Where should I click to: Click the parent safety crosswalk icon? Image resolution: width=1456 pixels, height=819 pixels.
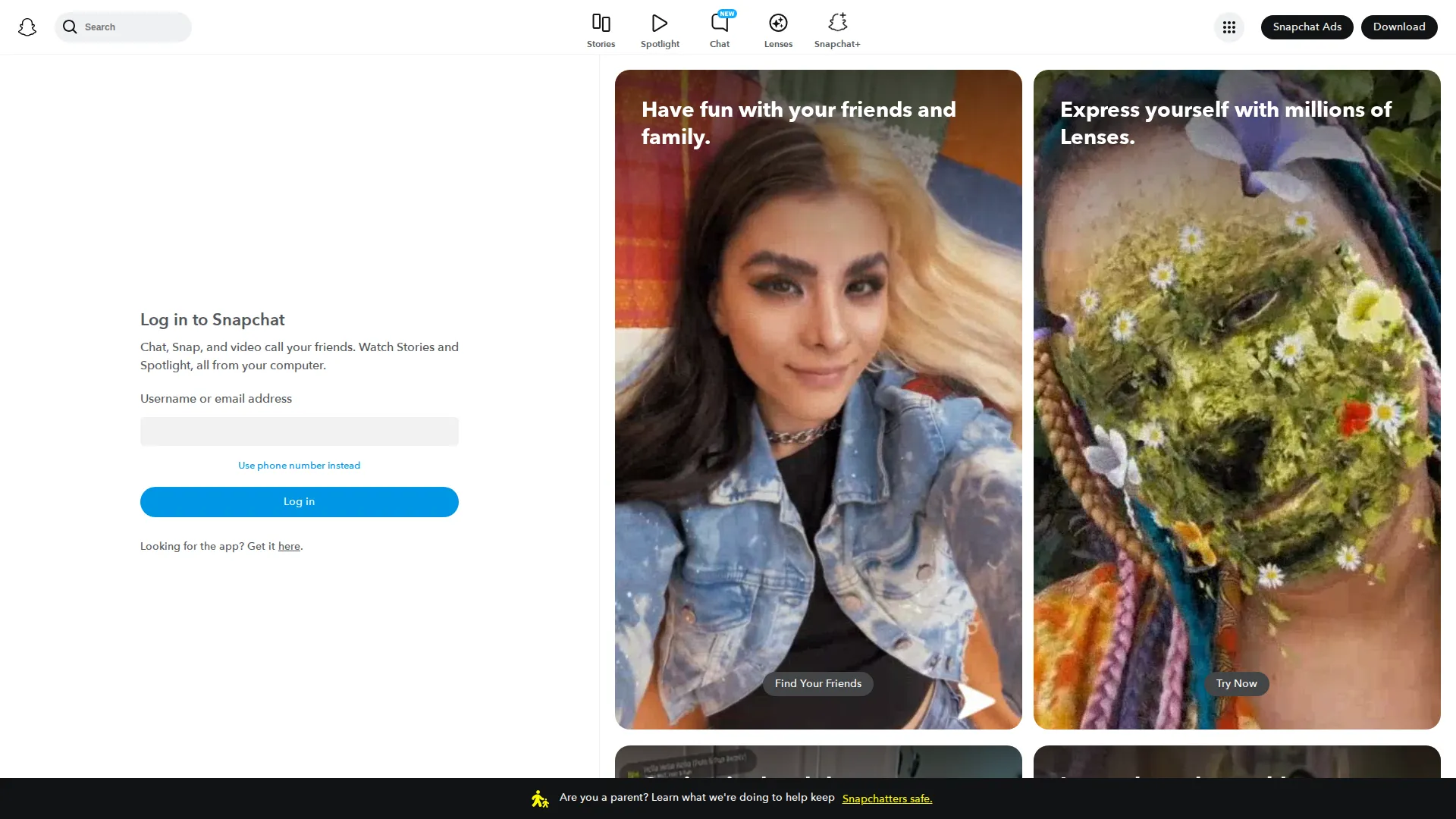[539, 798]
